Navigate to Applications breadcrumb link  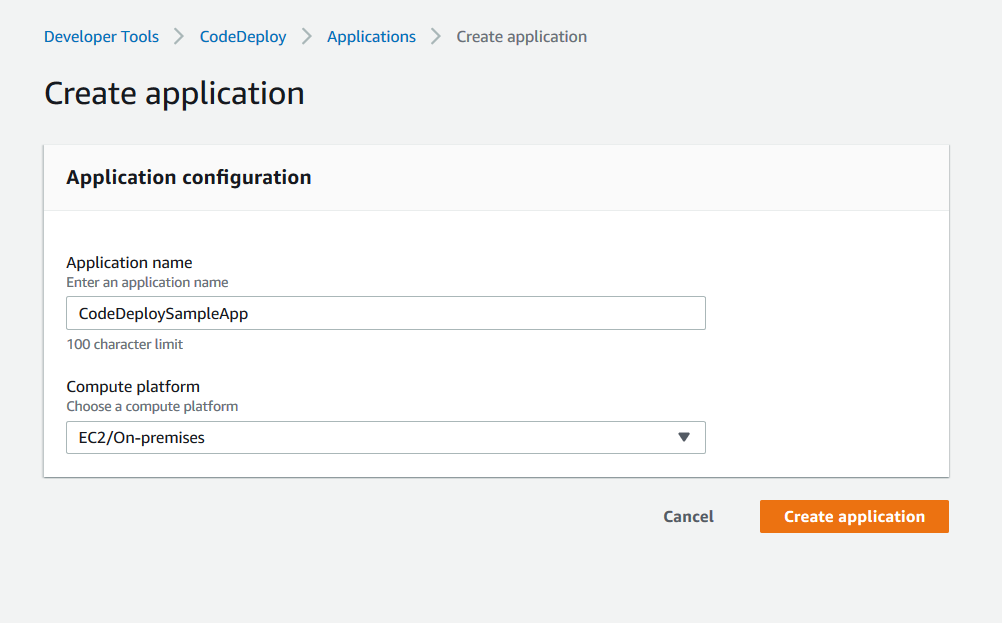coord(371,36)
